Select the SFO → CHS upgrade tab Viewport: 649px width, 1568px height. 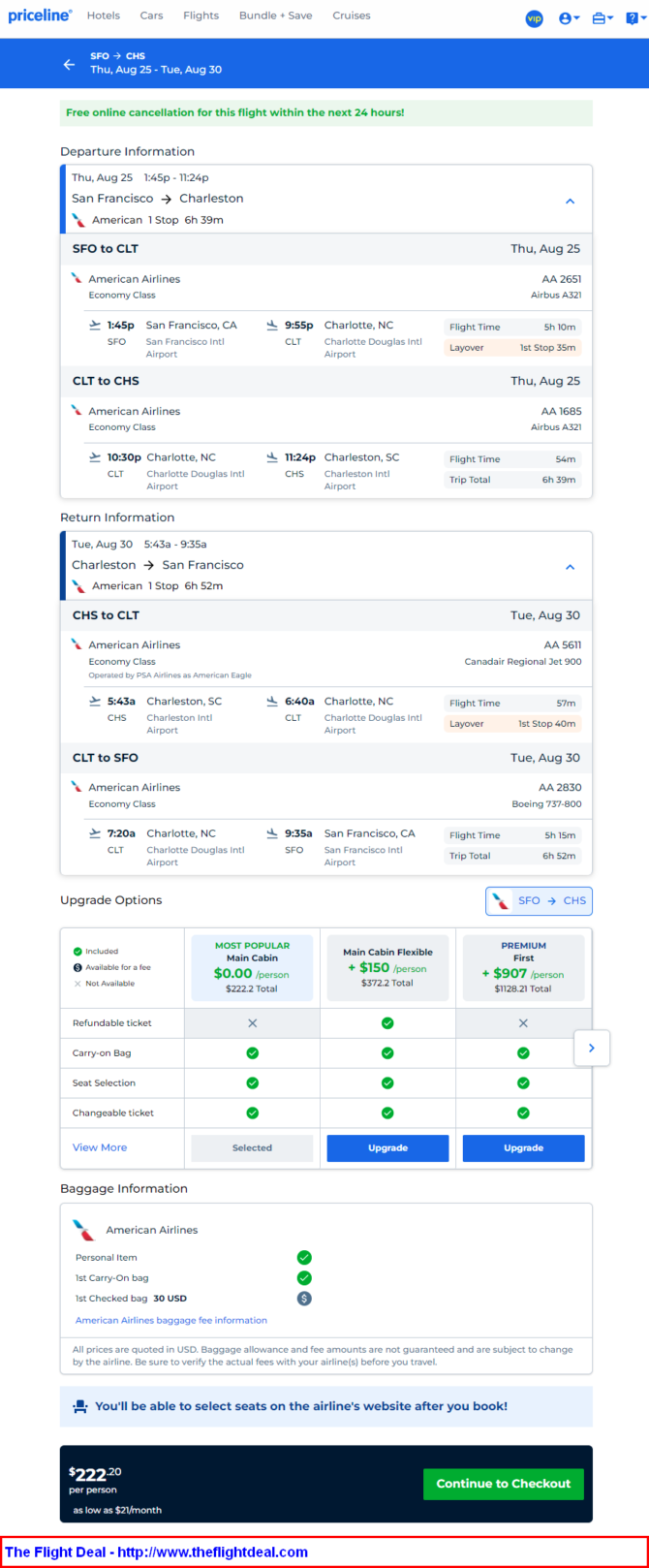click(x=539, y=901)
